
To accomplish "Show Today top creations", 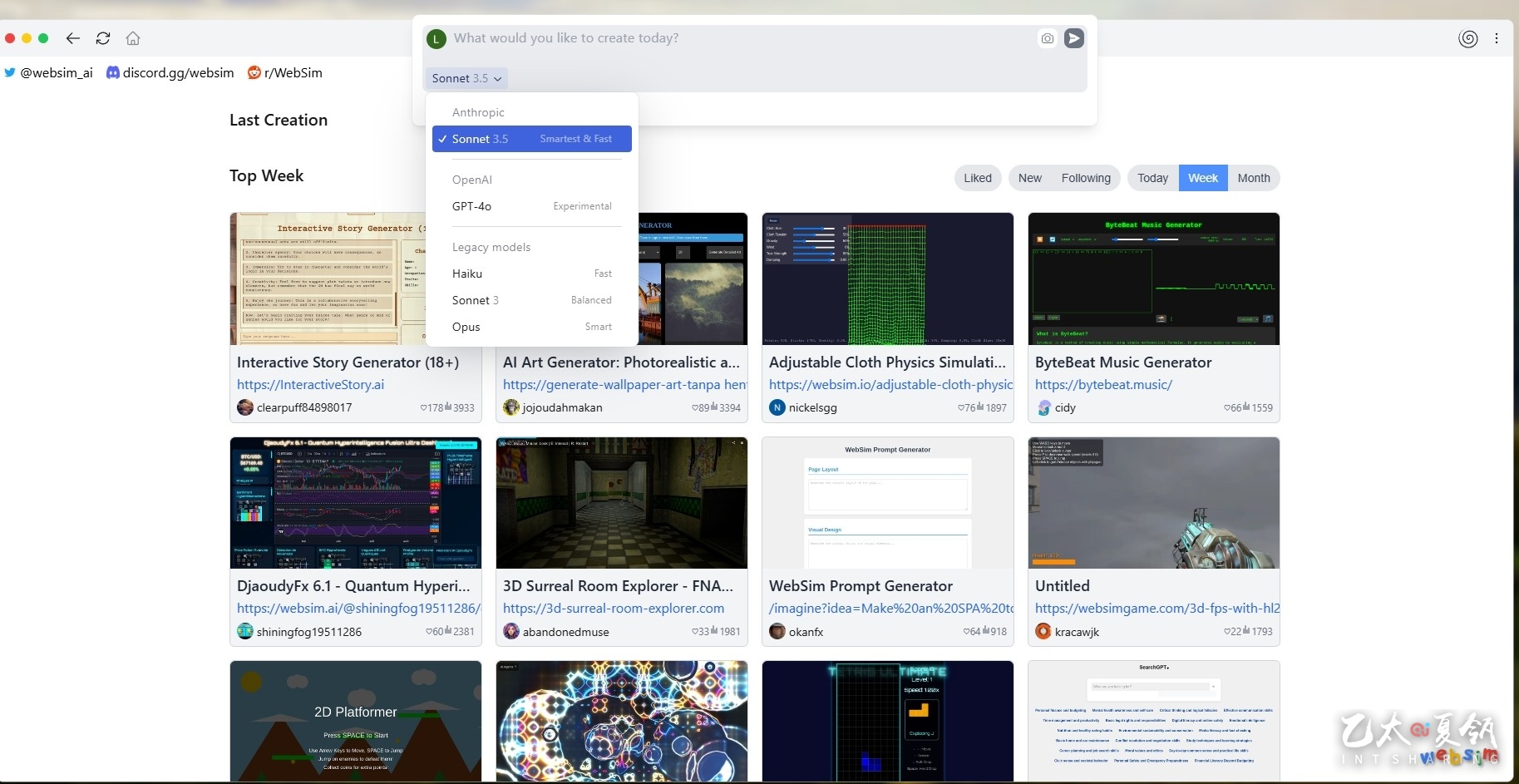I will click(1153, 178).
